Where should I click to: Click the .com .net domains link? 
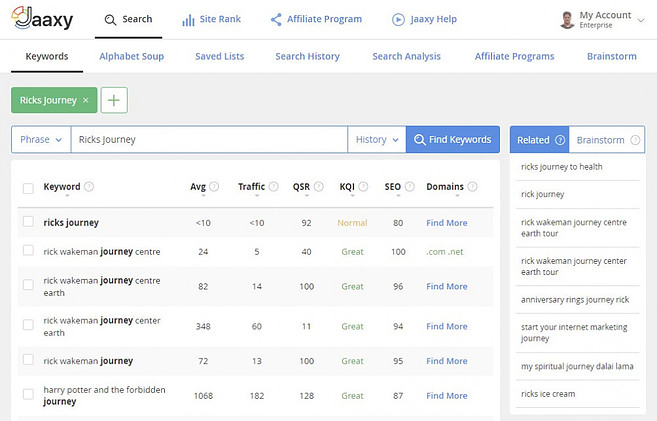tap(445, 252)
